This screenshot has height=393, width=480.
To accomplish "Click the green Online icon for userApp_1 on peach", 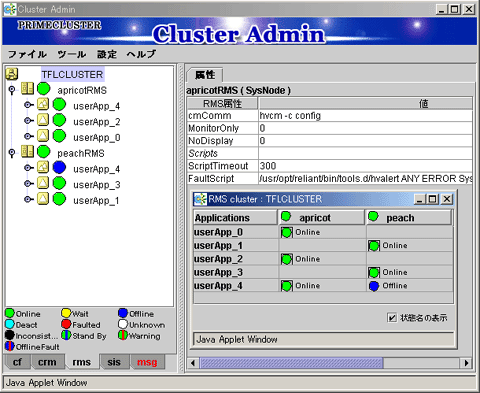I will click(x=374, y=246).
